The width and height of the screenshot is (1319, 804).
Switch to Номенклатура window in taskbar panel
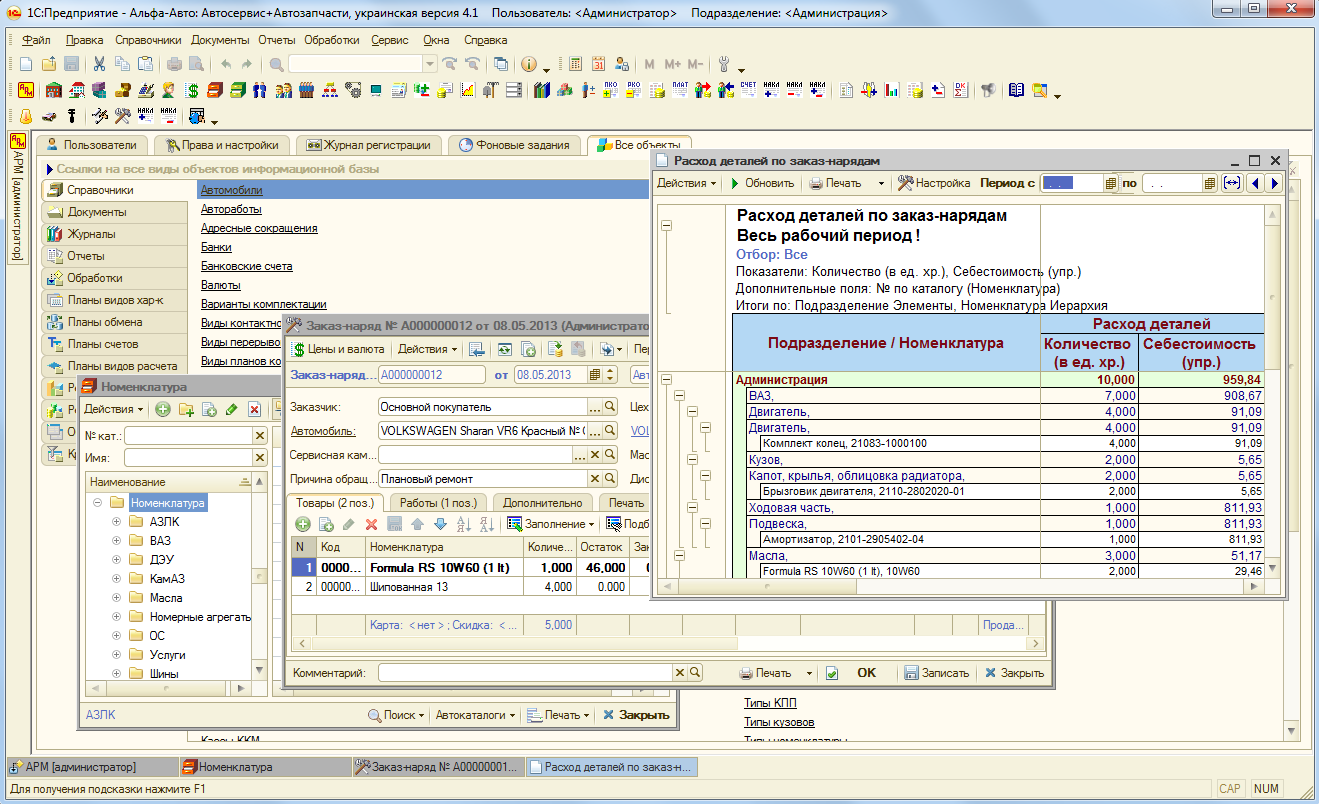click(265, 767)
